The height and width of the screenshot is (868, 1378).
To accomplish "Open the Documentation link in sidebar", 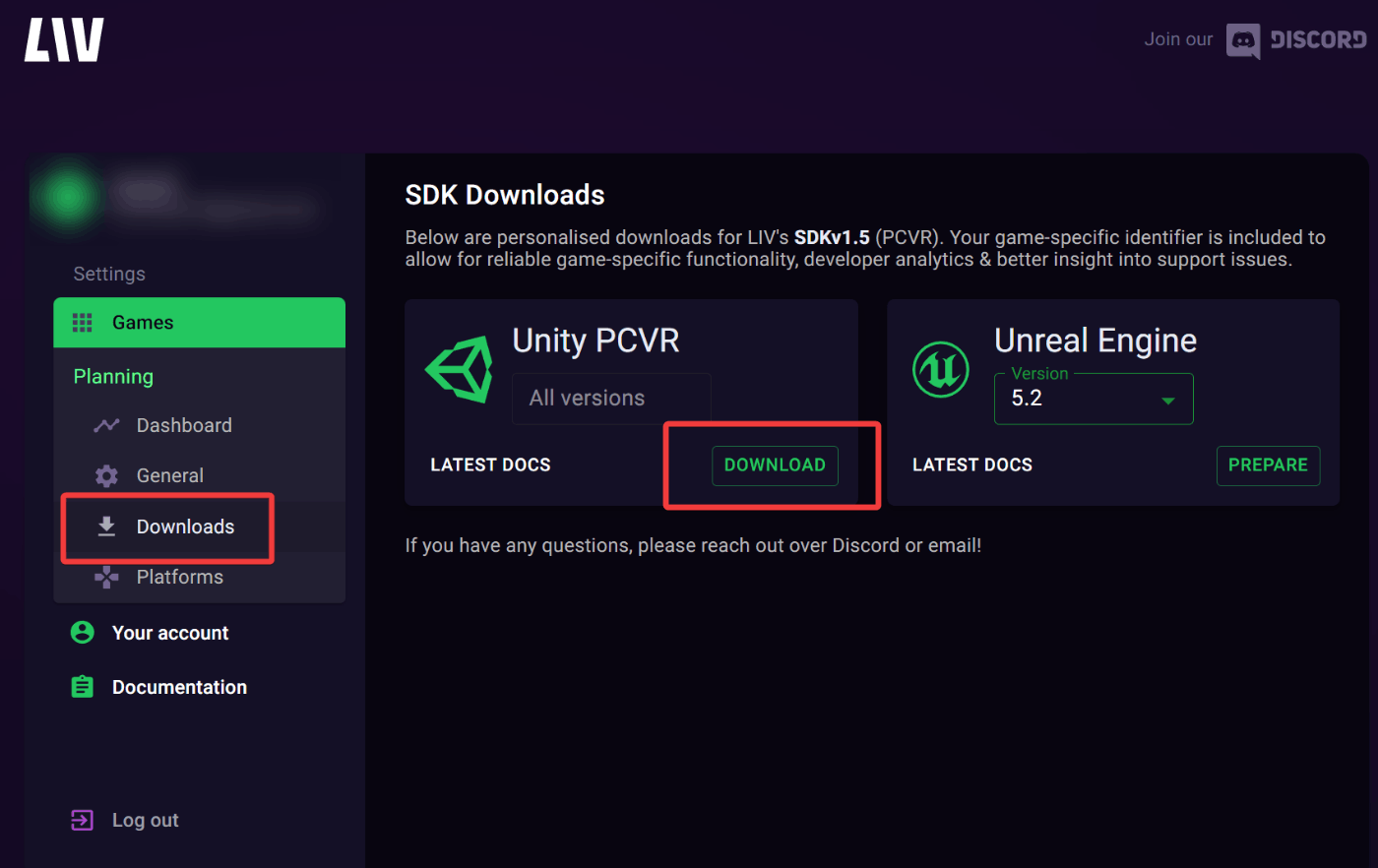I will tap(179, 687).
